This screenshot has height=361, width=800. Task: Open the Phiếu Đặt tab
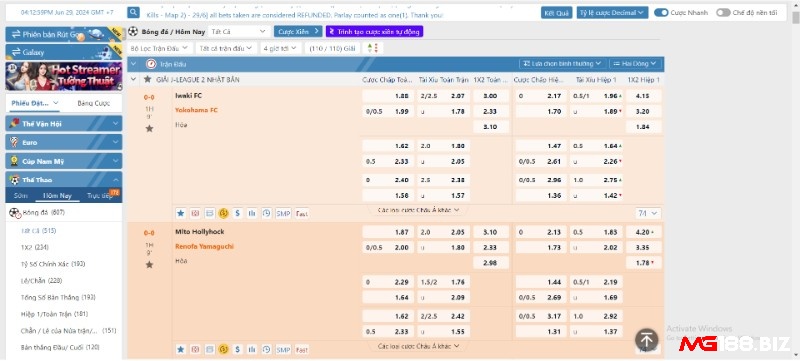35,103
